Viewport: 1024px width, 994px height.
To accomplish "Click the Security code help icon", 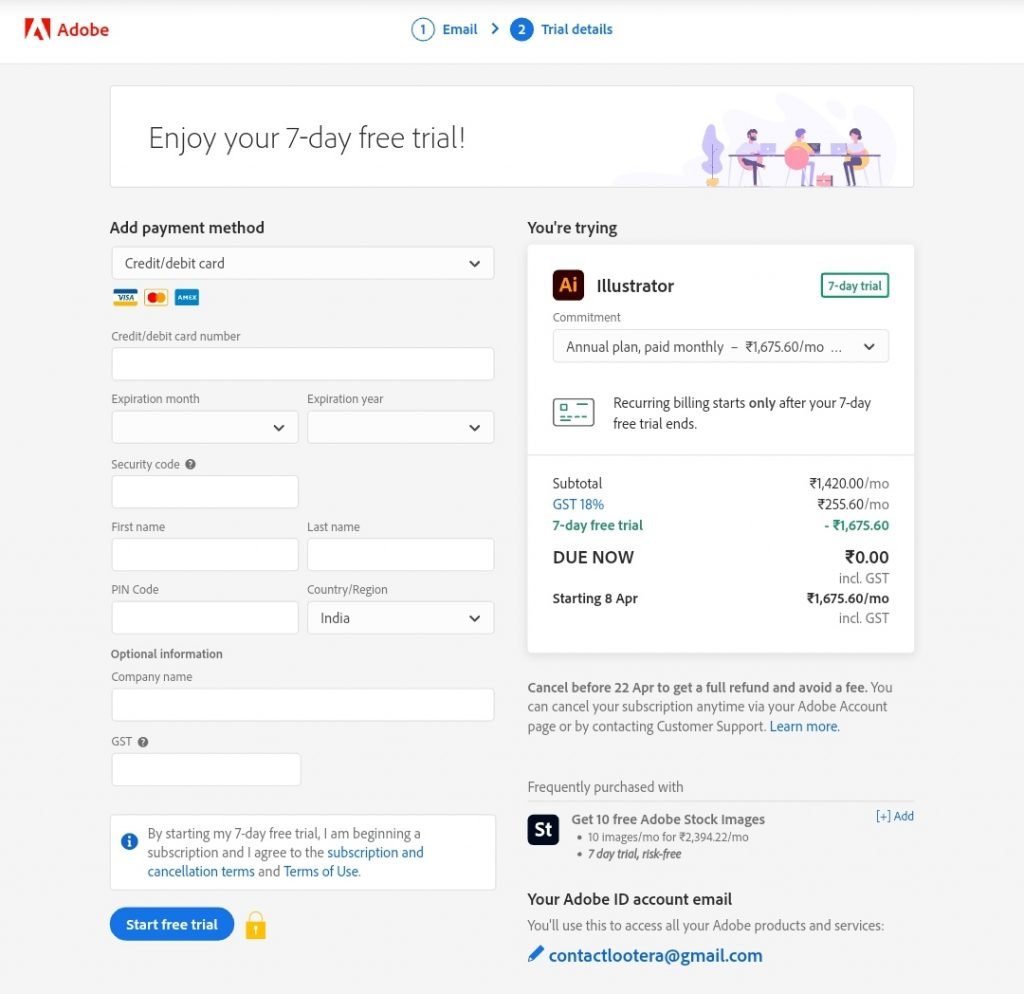I will [190, 464].
